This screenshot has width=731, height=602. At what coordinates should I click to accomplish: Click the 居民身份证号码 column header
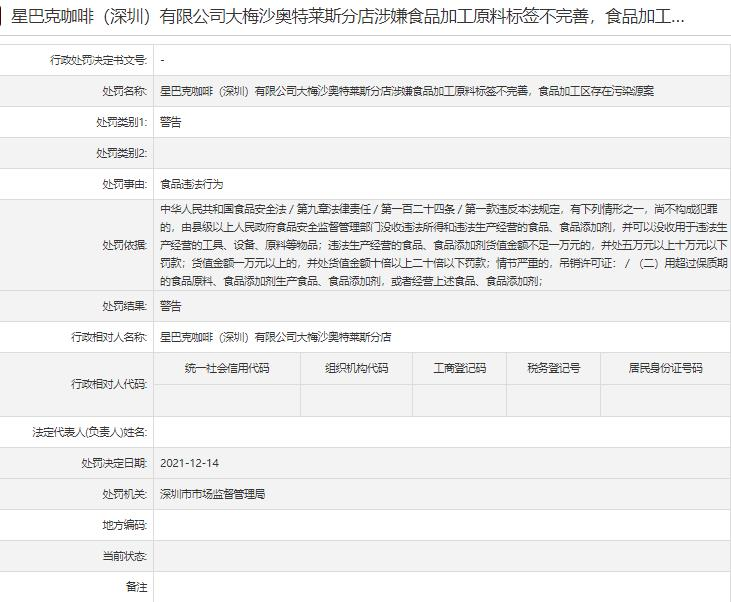(x=665, y=368)
